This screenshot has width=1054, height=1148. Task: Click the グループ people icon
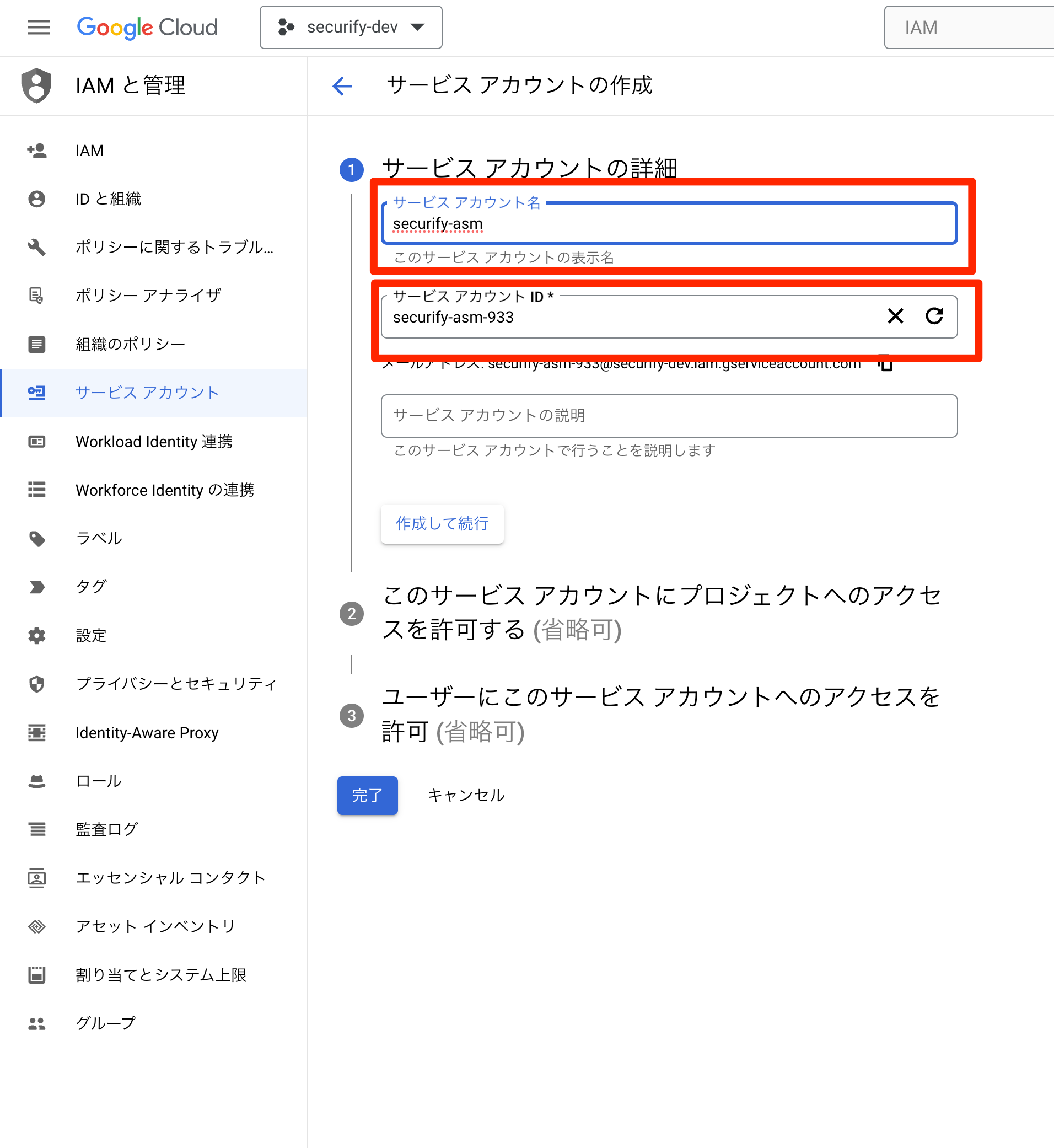pyautogui.click(x=36, y=1023)
